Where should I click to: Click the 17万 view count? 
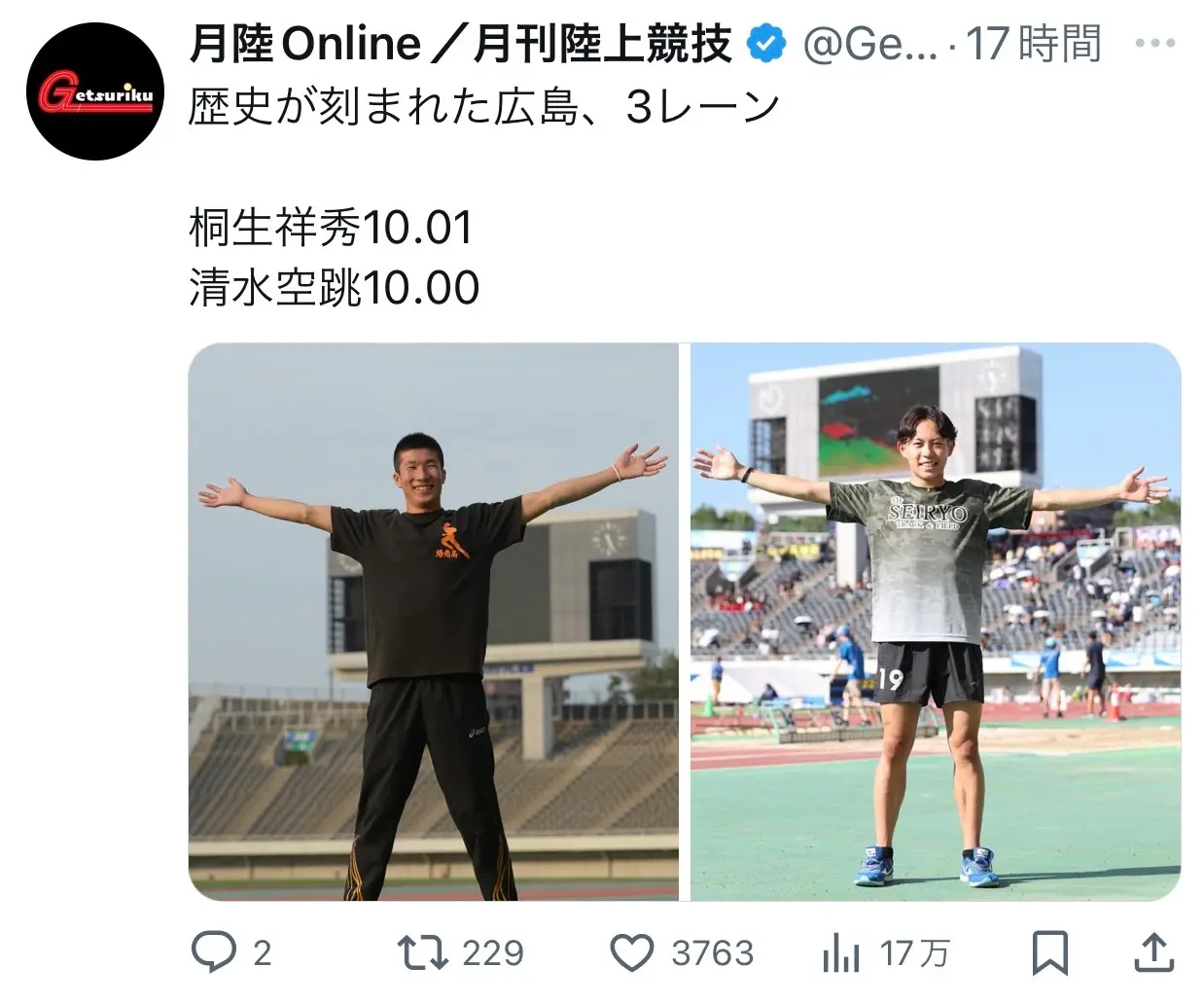click(x=914, y=953)
